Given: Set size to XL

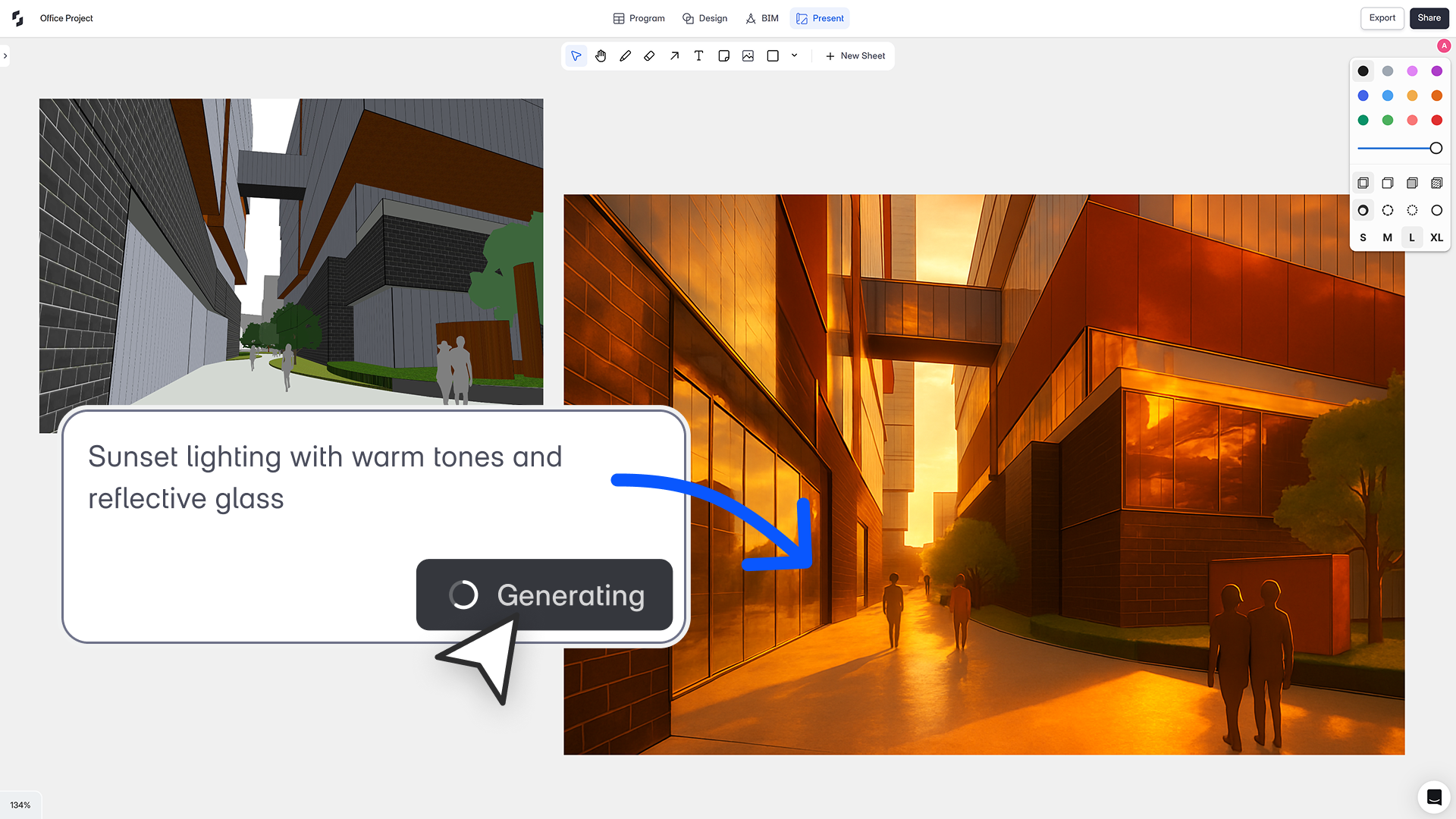Looking at the screenshot, I should (1436, 237).
